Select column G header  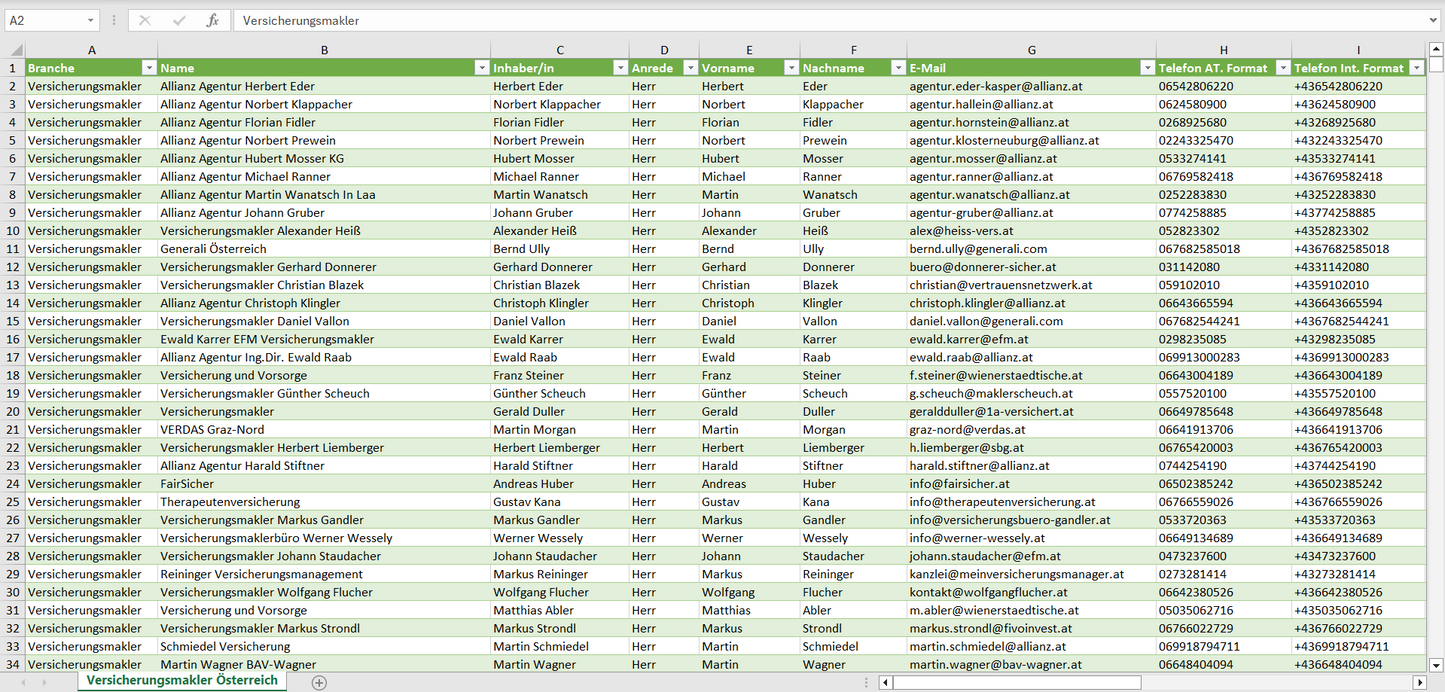1031,50
